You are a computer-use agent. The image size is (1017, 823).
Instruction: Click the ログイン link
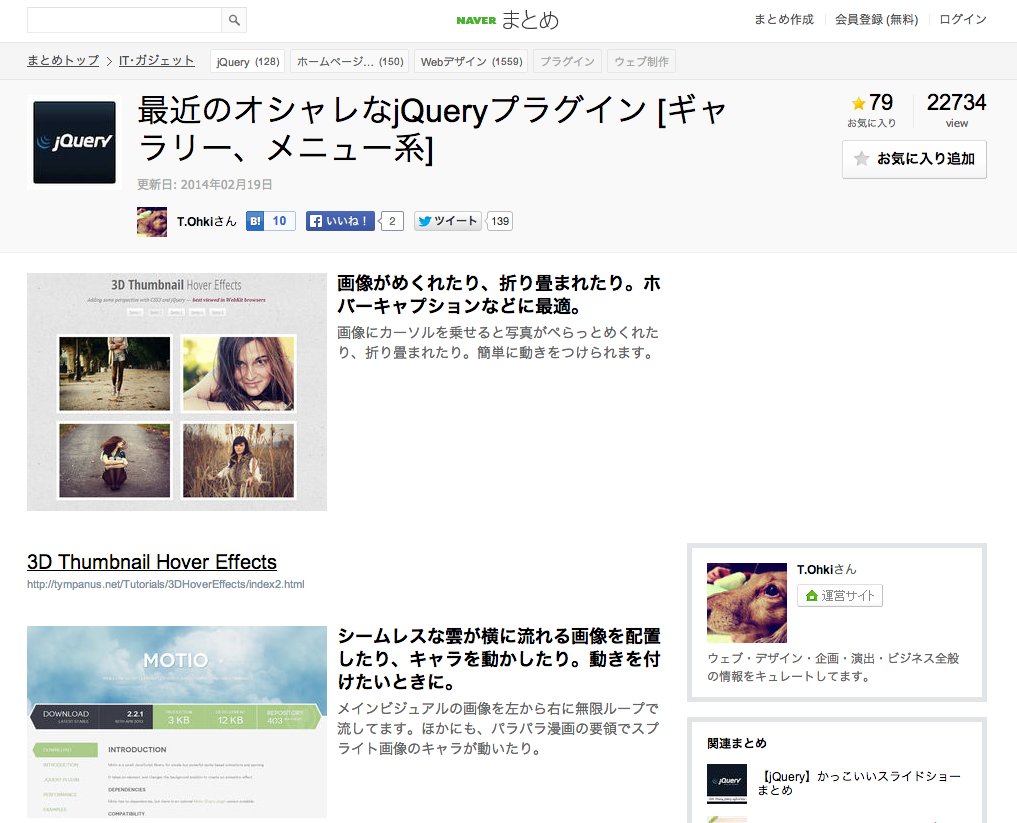pos(961,19)
